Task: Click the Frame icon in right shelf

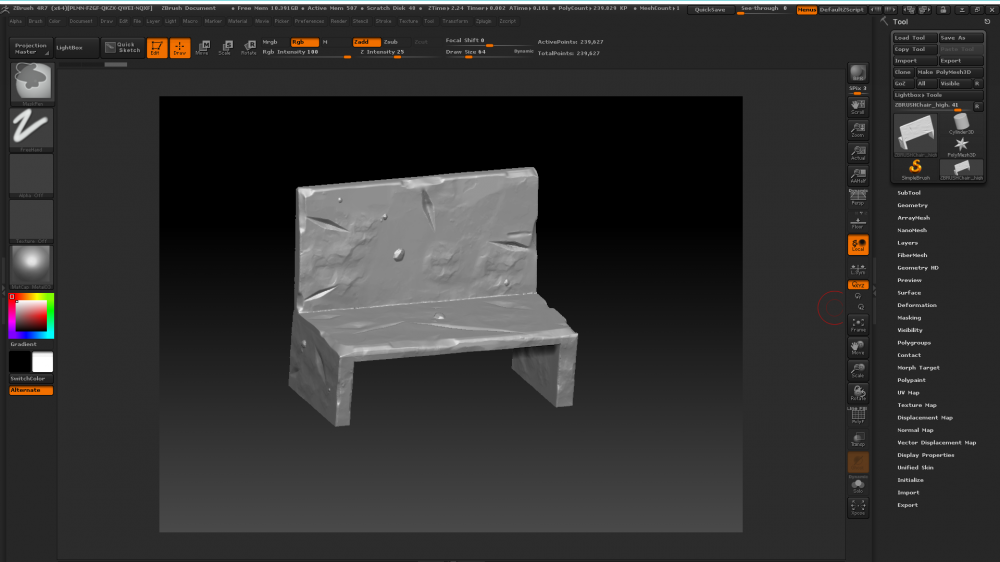Action: [858, 324]
